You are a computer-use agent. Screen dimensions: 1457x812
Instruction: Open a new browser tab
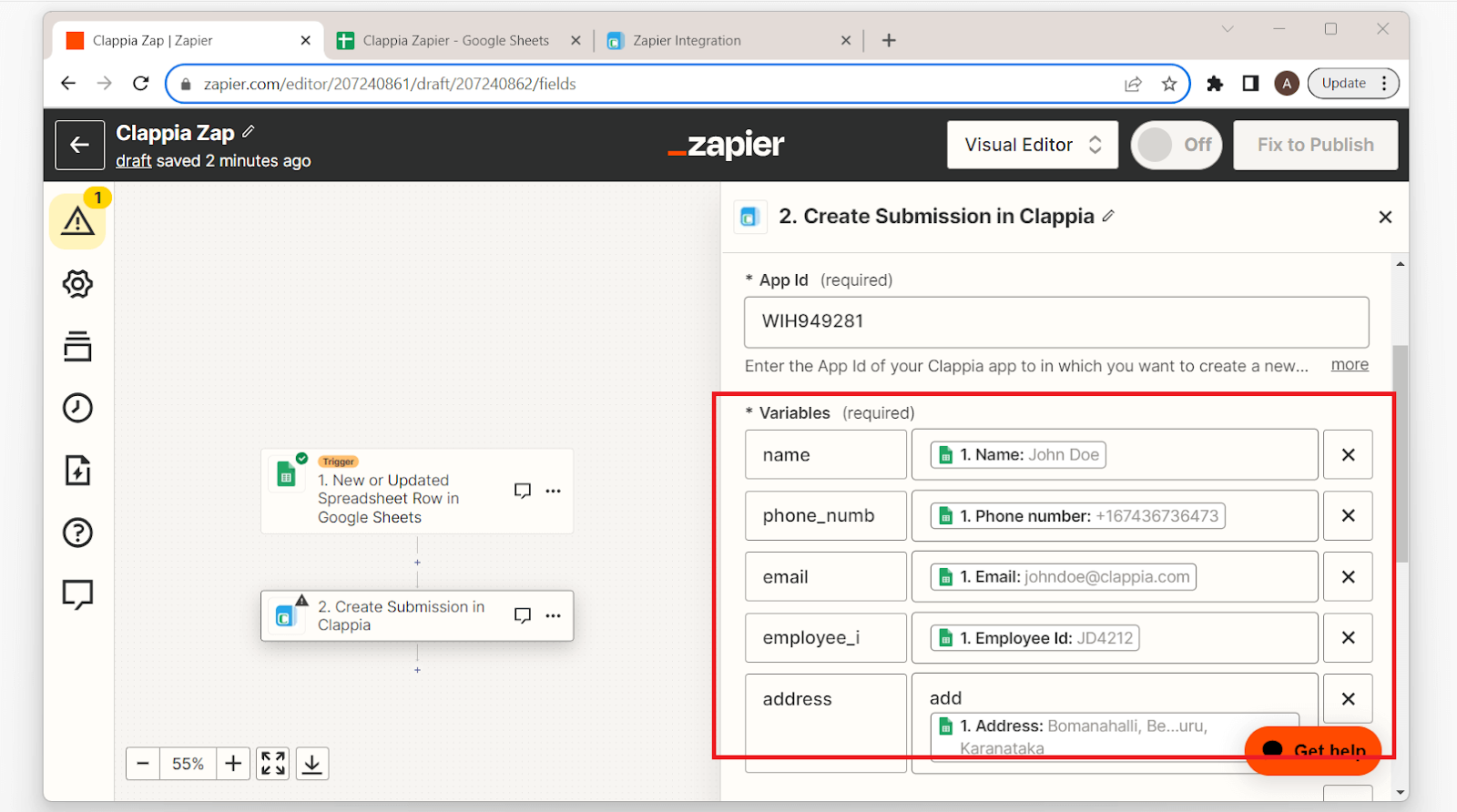889,40
